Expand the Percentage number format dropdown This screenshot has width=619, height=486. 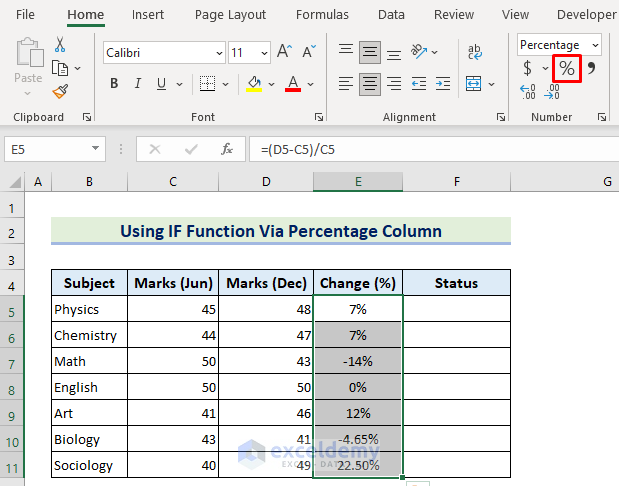(x=596, y=45)
